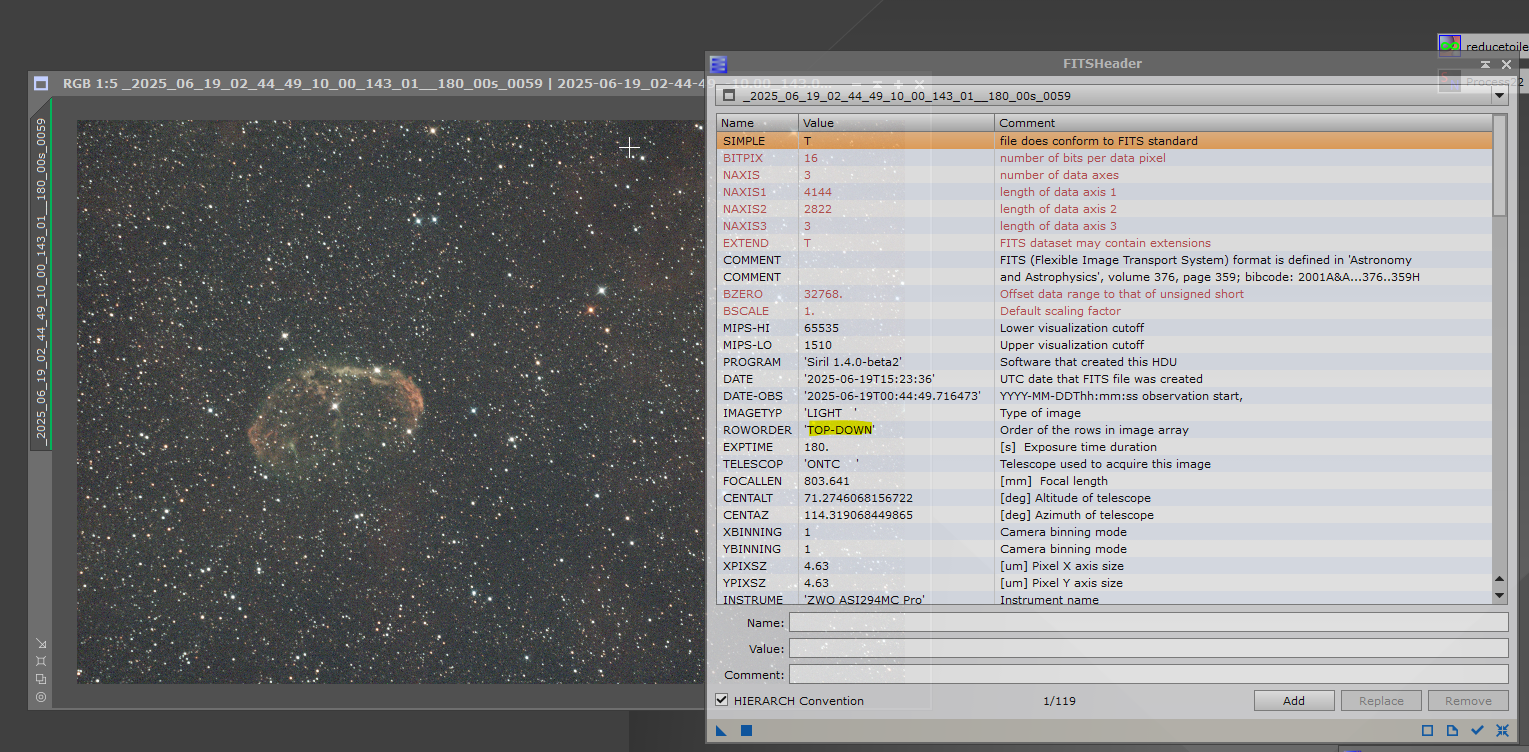Click the keyword table's scroll down arrow
The height and width of the screenshot is (752, 1529).
point(1499,595)
